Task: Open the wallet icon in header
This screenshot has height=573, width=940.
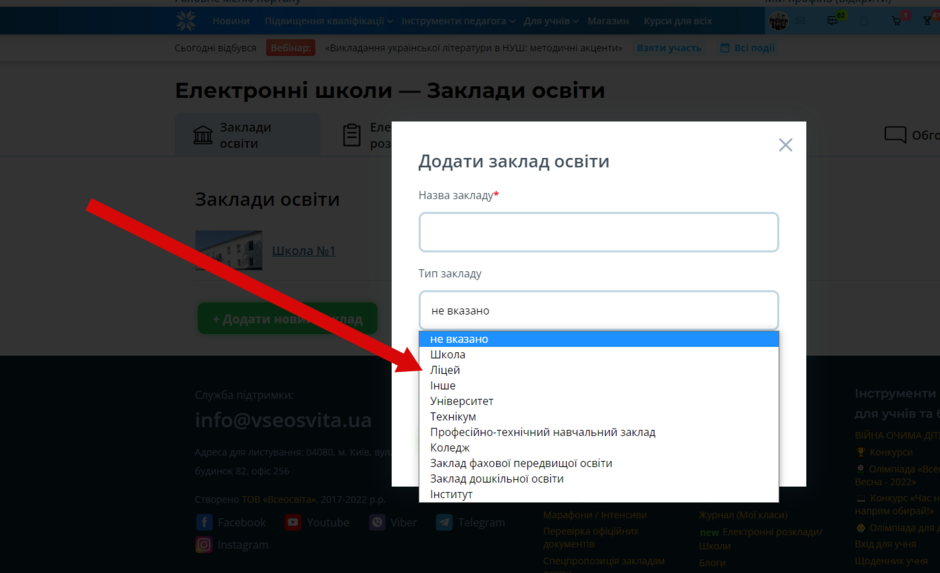Action: point(864,21)
